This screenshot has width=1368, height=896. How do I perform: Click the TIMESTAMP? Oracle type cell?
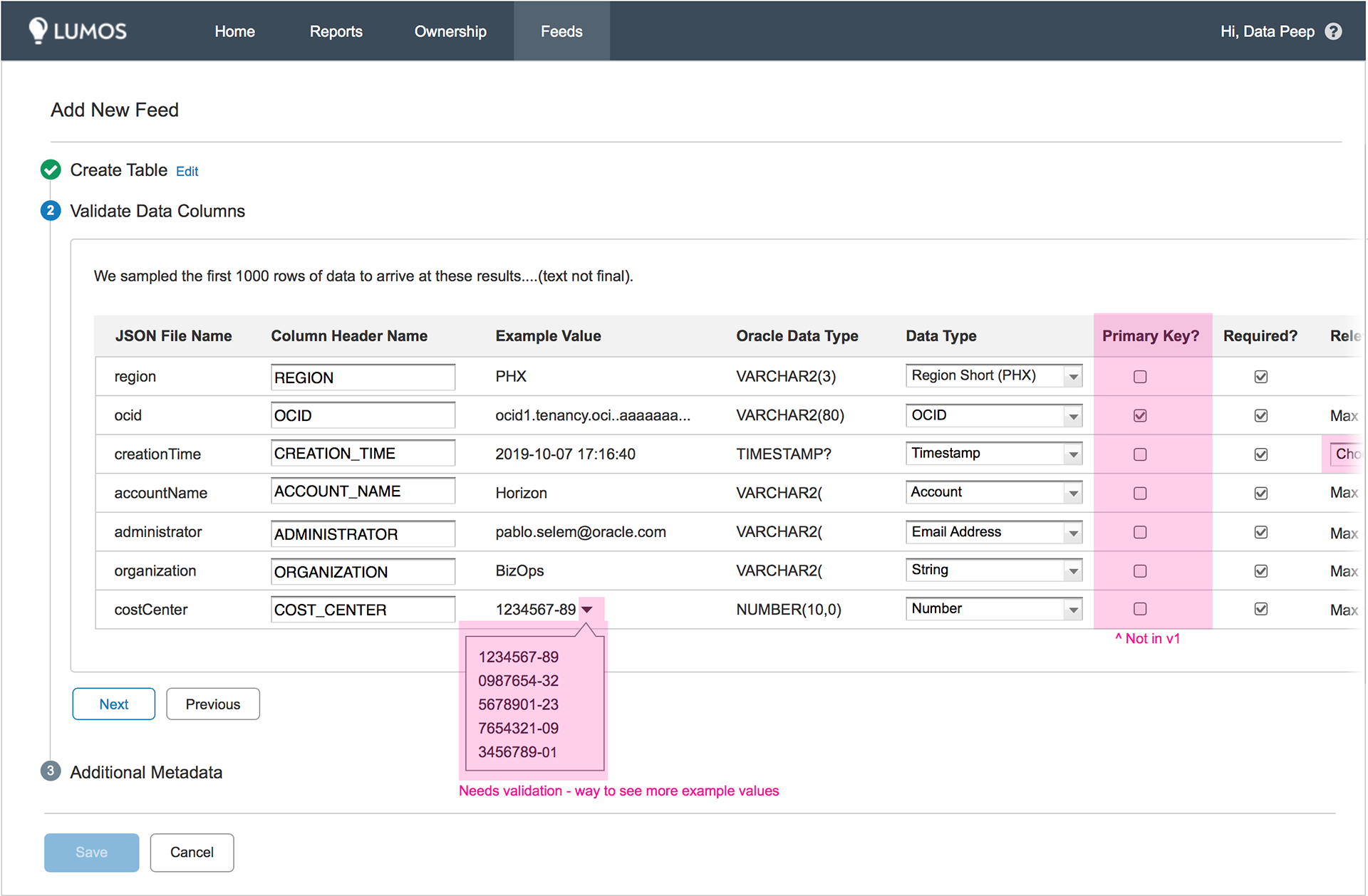pos(784,454)
